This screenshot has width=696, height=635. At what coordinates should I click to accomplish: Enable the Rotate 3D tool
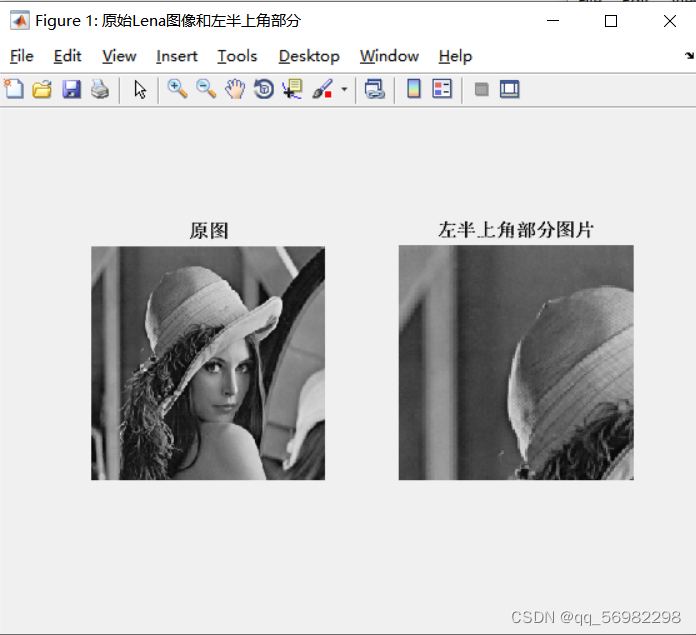[264, 89]
